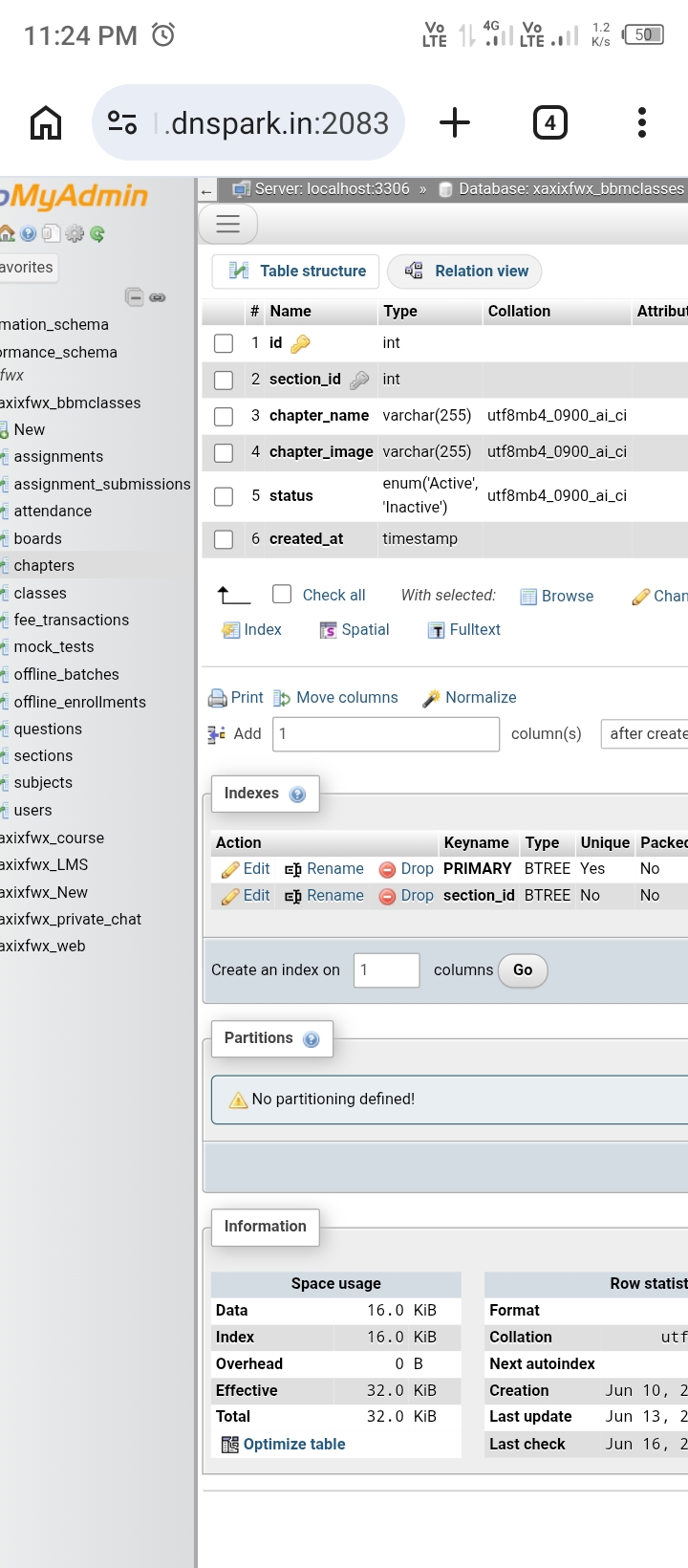The height and width of the screenshot is (1568, 688).
Task: Select the checkbox for created_at column
Action: (x=224, y=539)
